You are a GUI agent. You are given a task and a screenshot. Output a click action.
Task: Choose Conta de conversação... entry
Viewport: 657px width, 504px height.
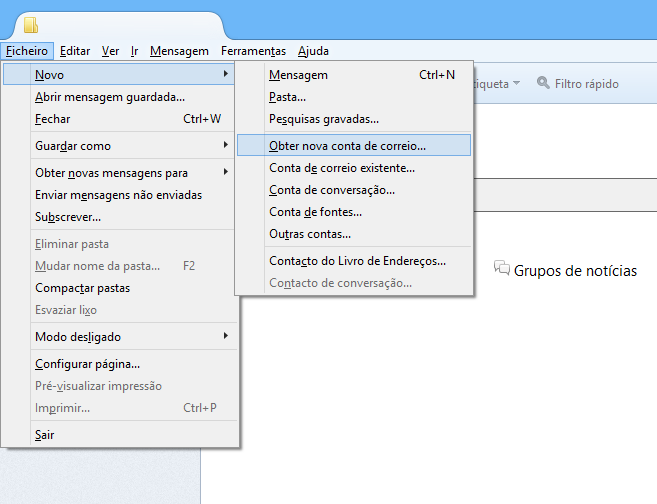pyautogui.click(x=331, y=190)
